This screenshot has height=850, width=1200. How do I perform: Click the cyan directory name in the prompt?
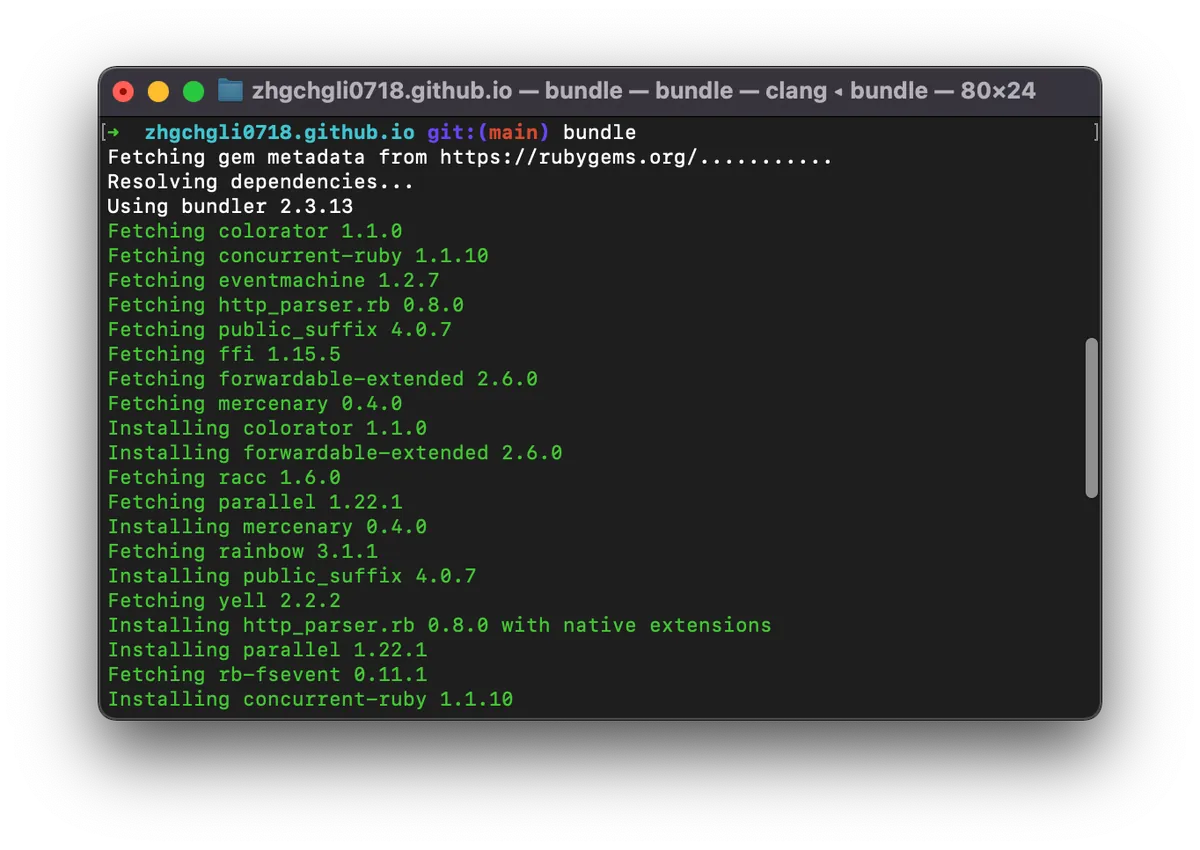click(279, 132)
